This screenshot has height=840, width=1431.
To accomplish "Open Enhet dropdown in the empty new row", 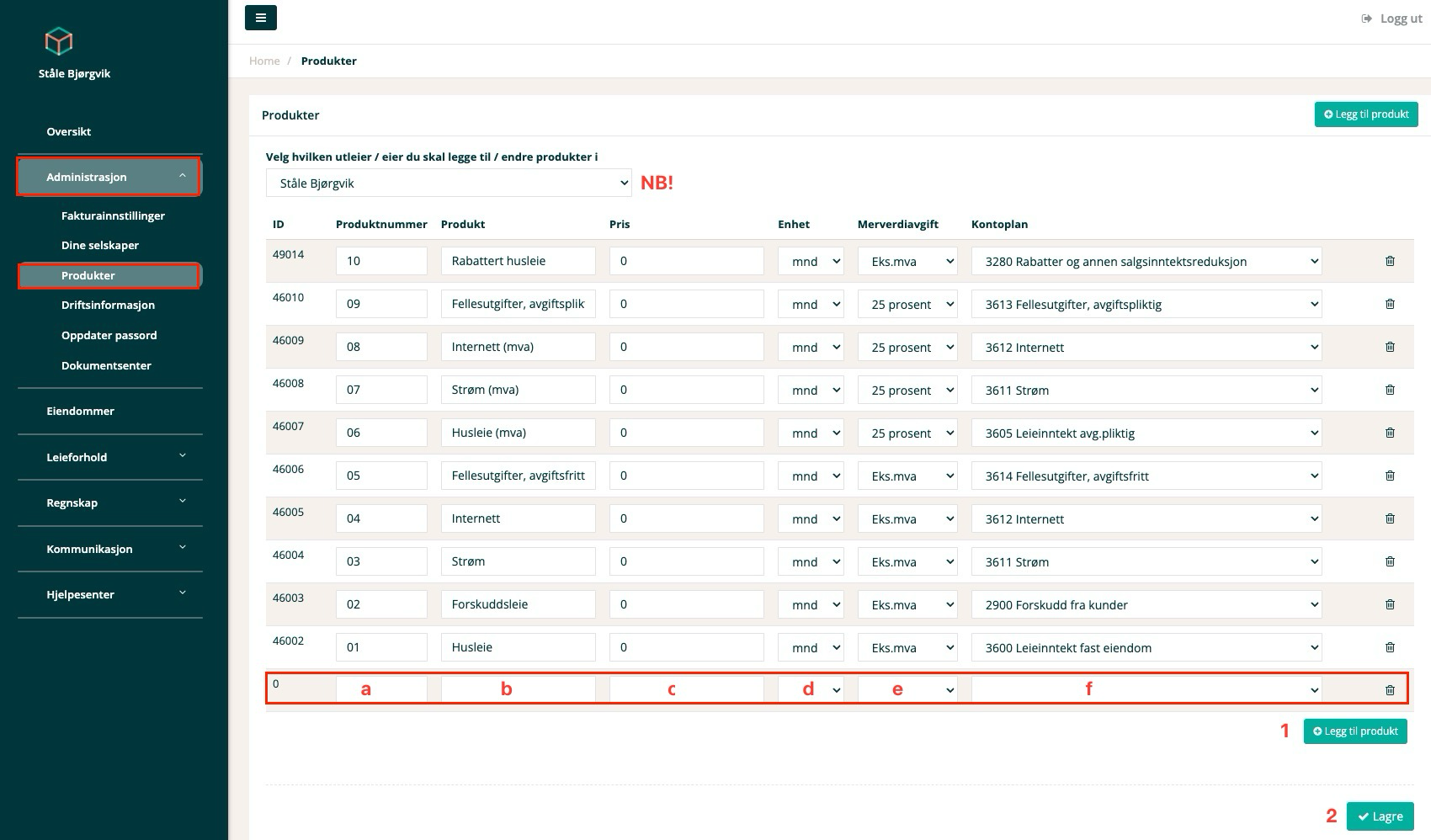I will 811,690.
